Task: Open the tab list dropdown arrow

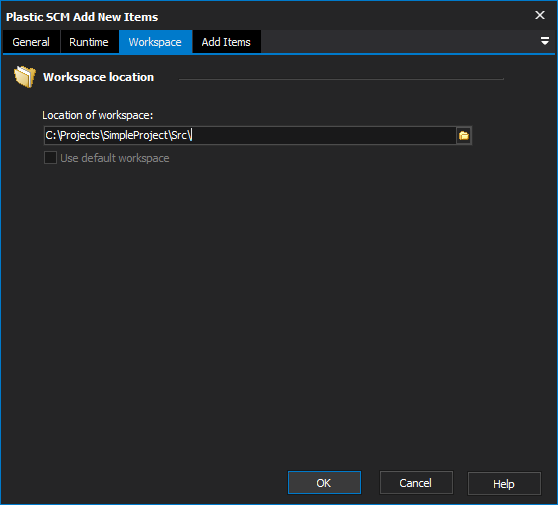Action: tap(544, 41)
